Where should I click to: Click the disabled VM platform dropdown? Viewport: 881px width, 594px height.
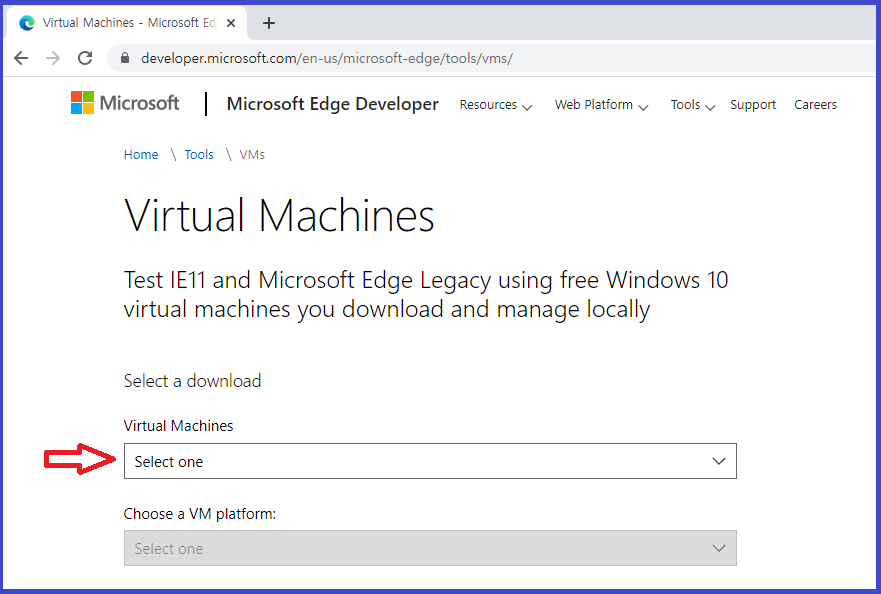[430, 548]
